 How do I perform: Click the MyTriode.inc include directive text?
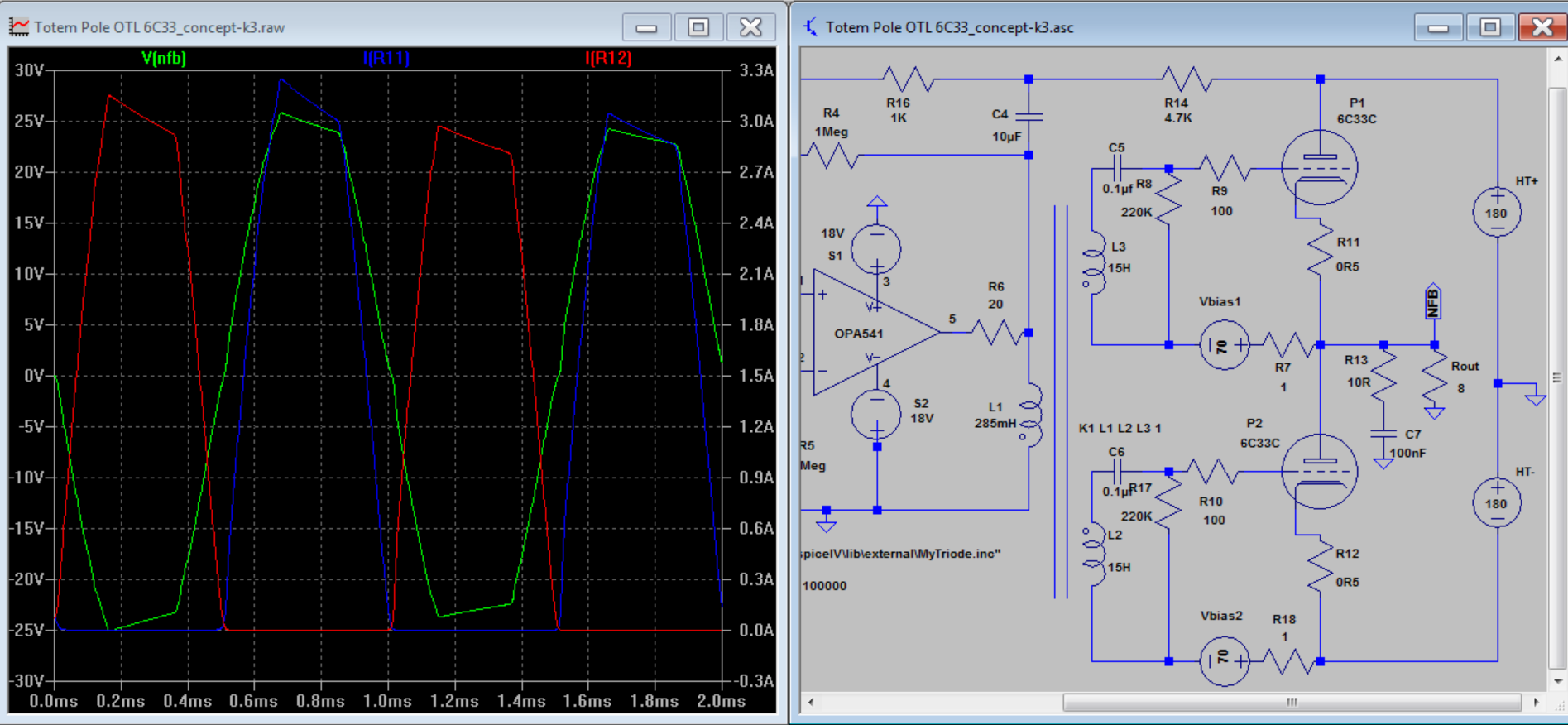coord(900,553)
